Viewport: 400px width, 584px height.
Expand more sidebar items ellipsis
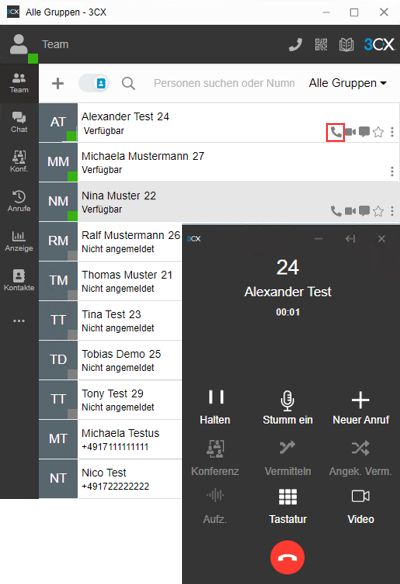coord(19,321)
